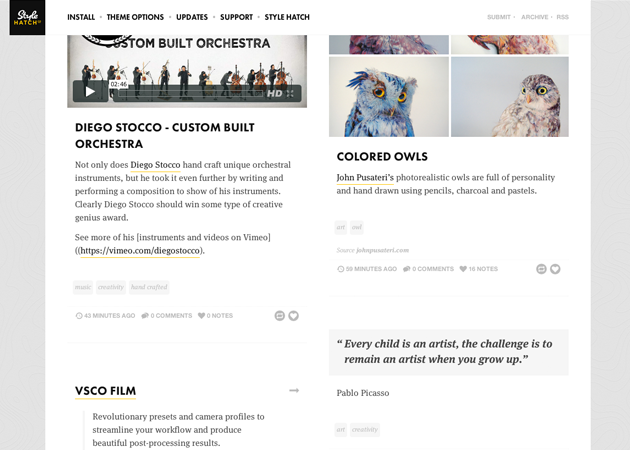Reblog the Diego Stocco post
The height and width of the screenshot is (450, 630).
click(280, 316)
